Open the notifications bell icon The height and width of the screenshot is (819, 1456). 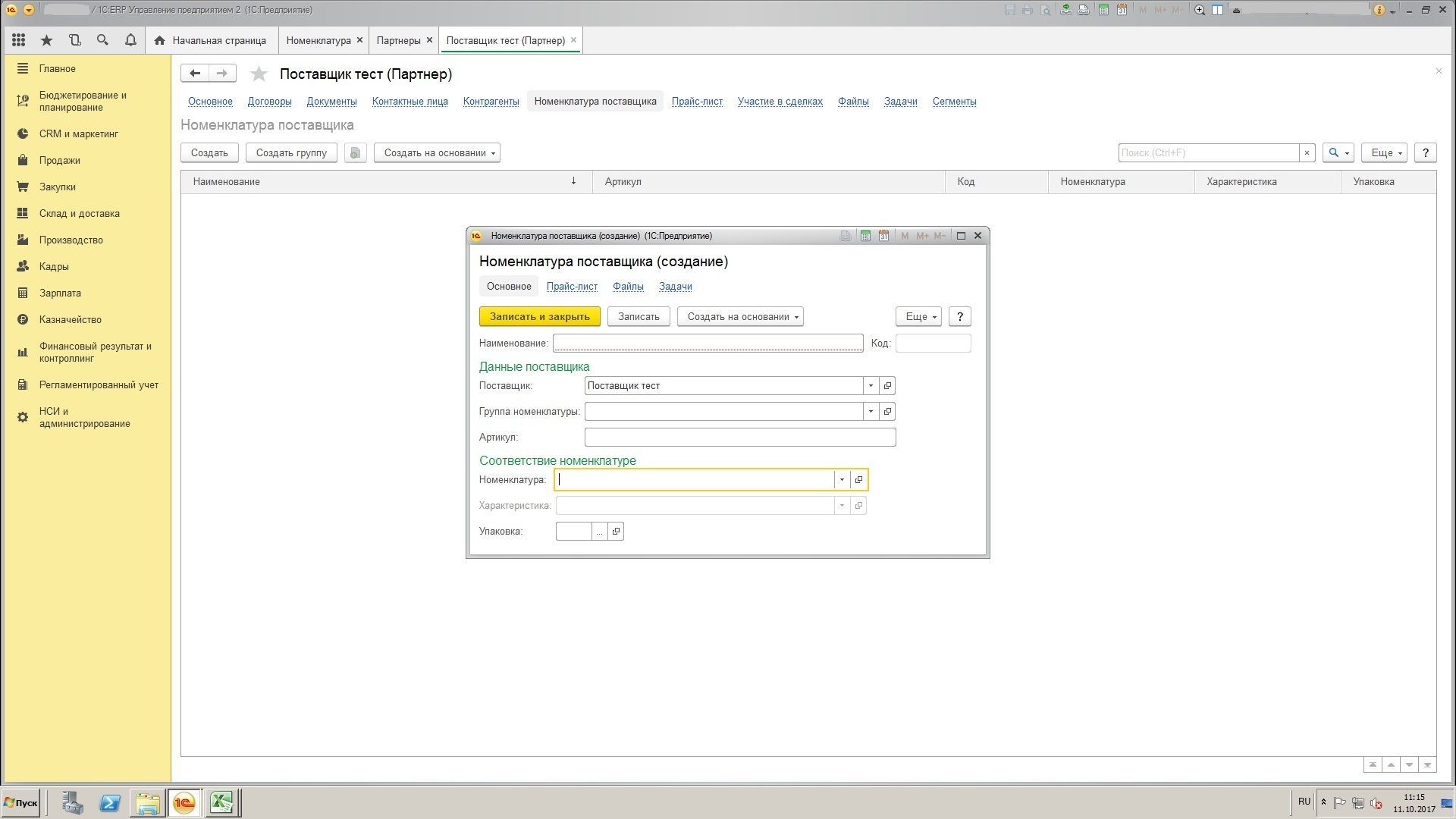[130, 40]
